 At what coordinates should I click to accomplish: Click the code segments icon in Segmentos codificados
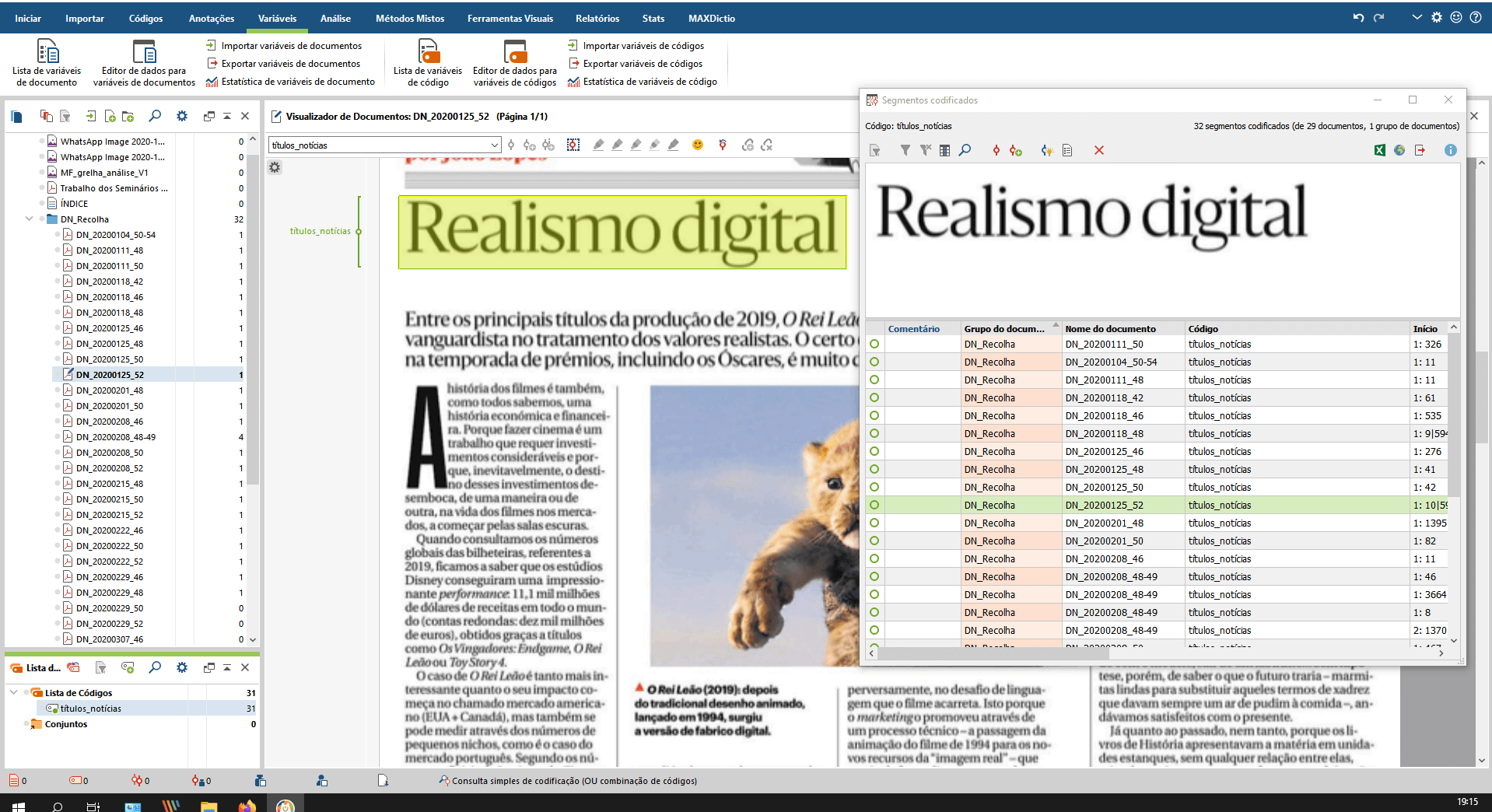(996, 150)
